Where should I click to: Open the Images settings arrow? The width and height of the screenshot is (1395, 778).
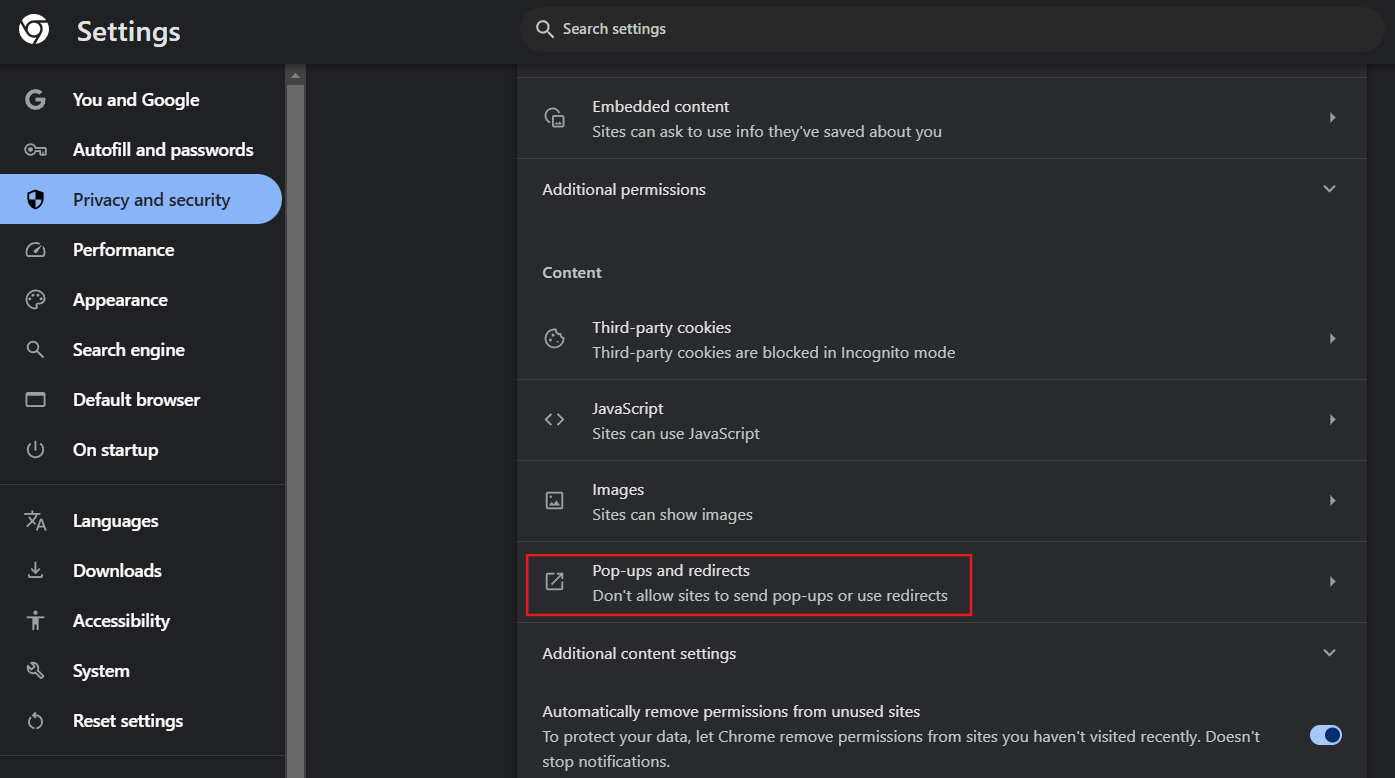[1332, 501]
